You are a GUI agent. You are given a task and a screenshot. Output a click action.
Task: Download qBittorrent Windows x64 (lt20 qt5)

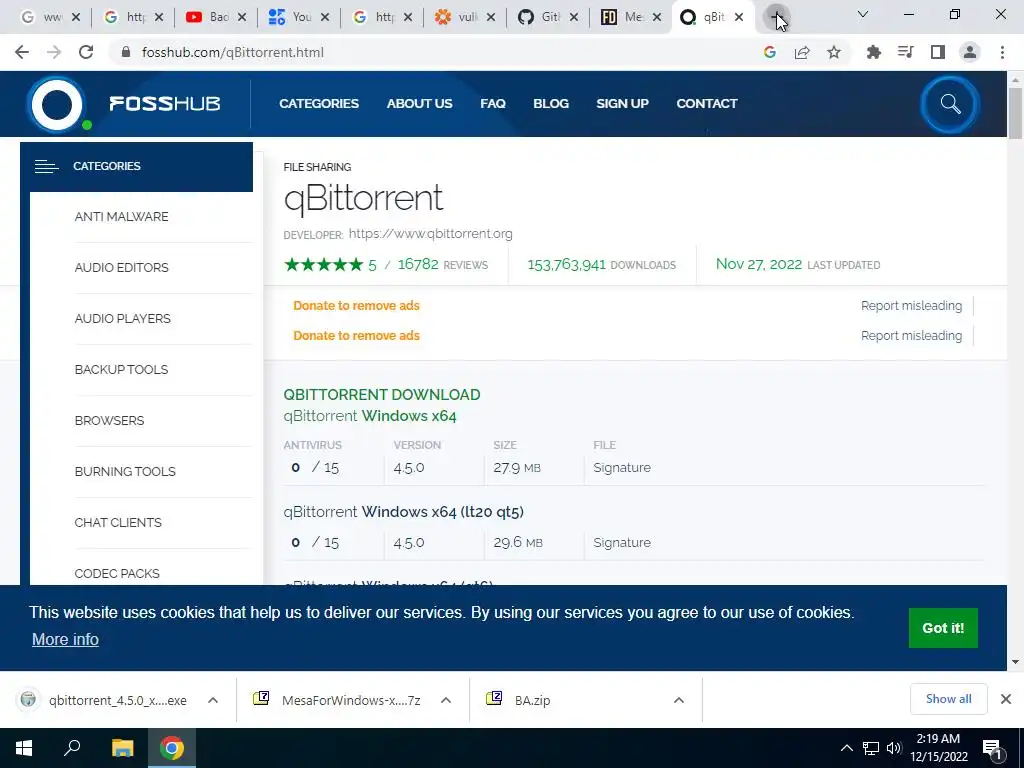tap(404, 512)
